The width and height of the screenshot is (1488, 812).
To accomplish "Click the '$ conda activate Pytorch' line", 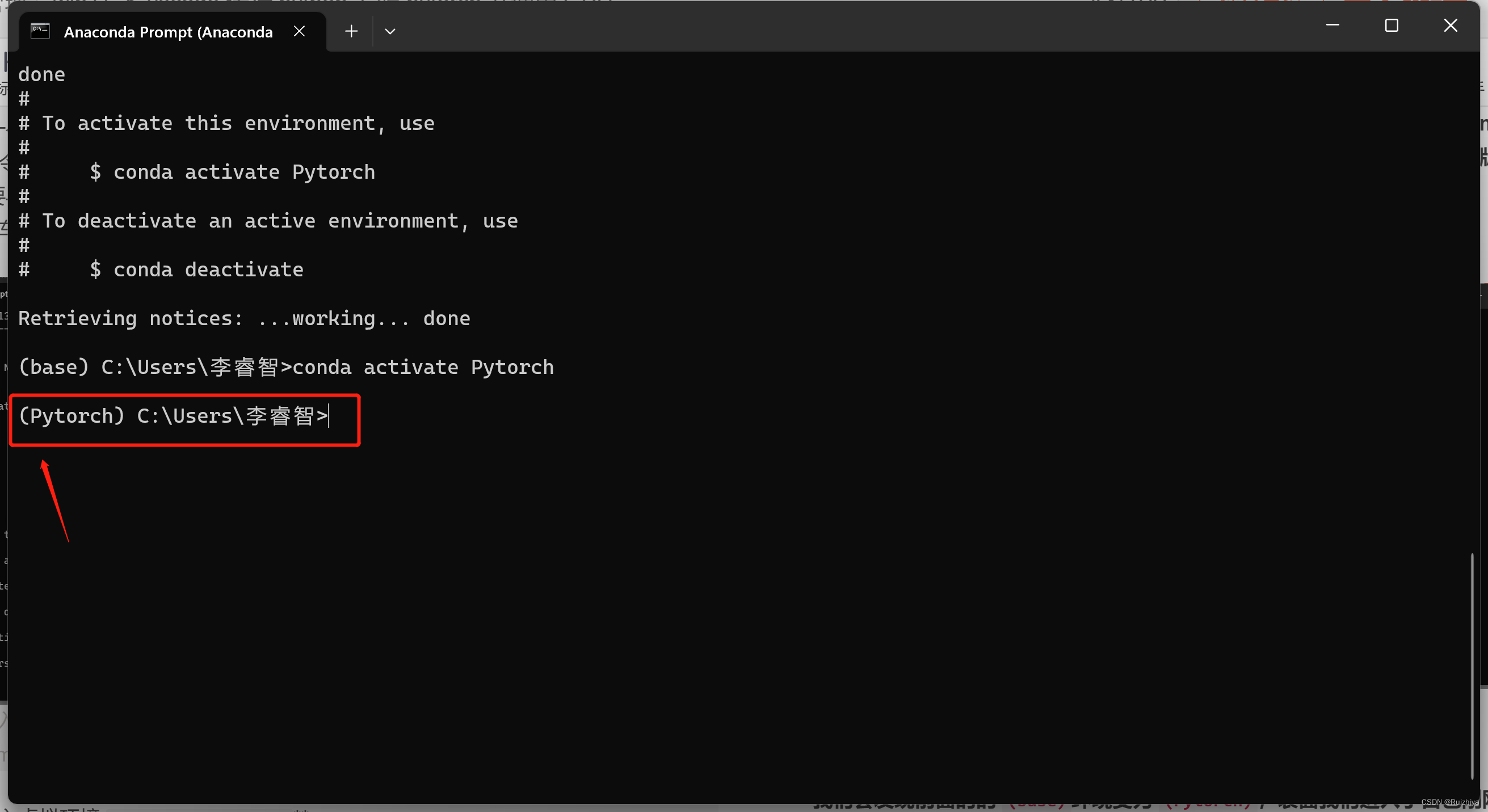I will [x=232, y=172].
